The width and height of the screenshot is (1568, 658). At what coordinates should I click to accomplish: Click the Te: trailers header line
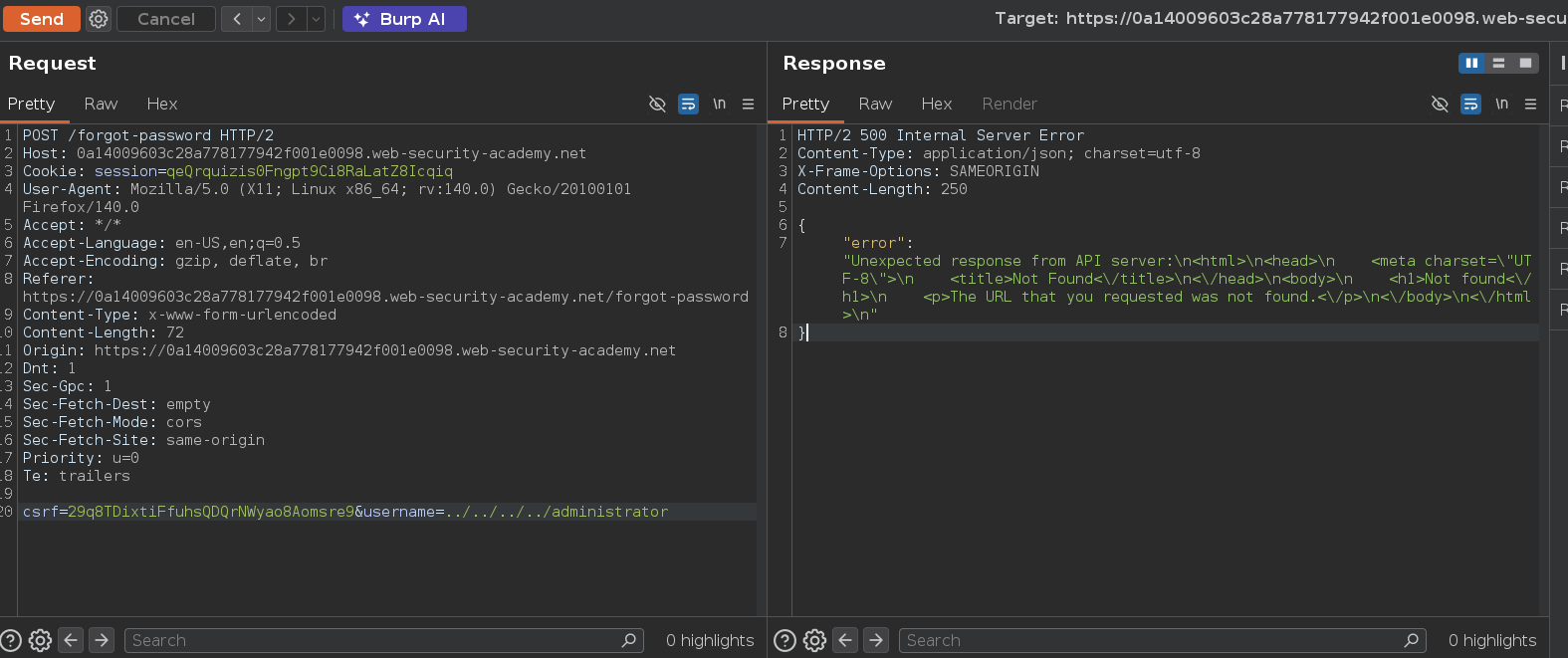coord(77,476)
